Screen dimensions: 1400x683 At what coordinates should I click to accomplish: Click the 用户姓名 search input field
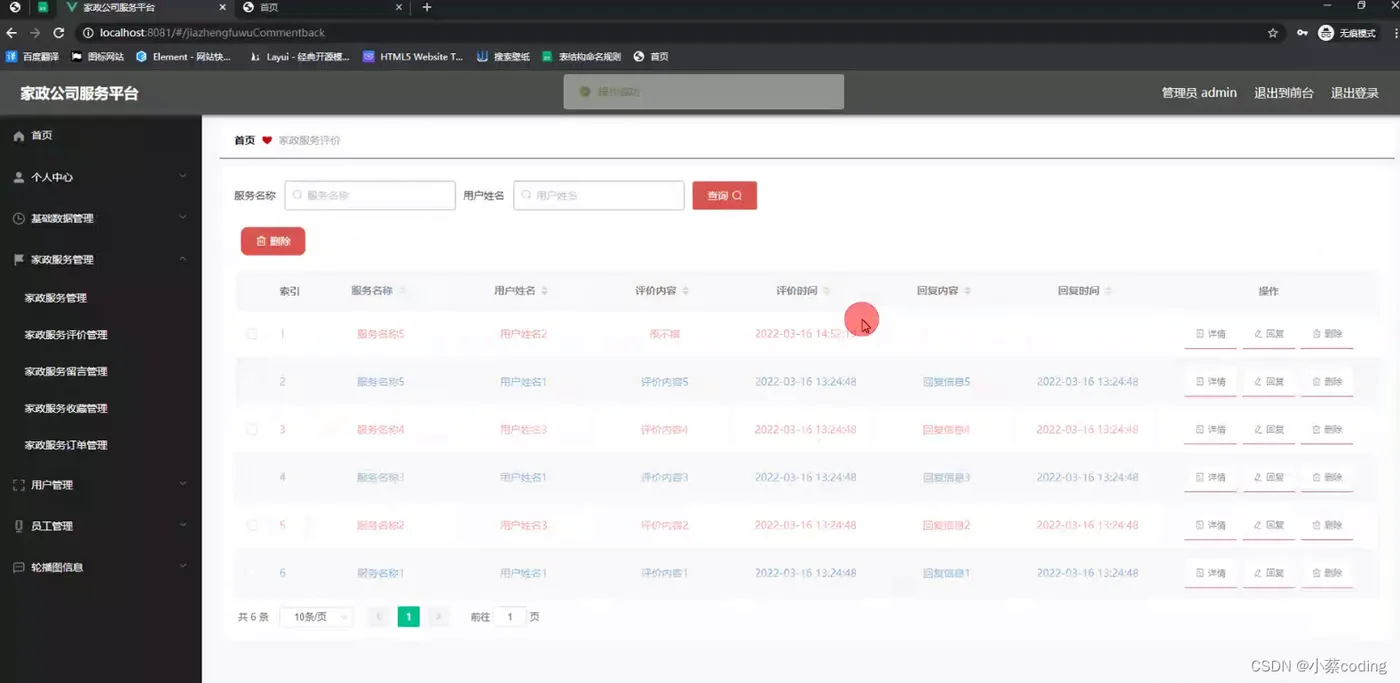[x=599, y=195]
